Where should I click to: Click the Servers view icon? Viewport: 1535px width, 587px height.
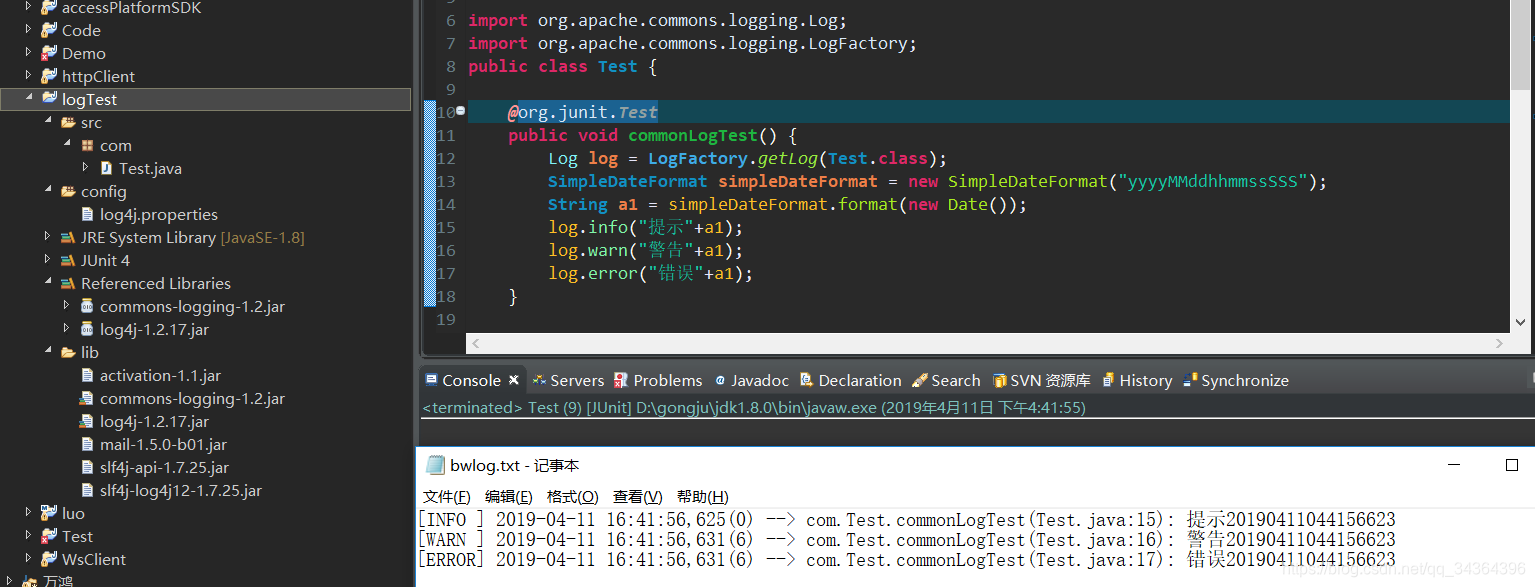[539, 380]
